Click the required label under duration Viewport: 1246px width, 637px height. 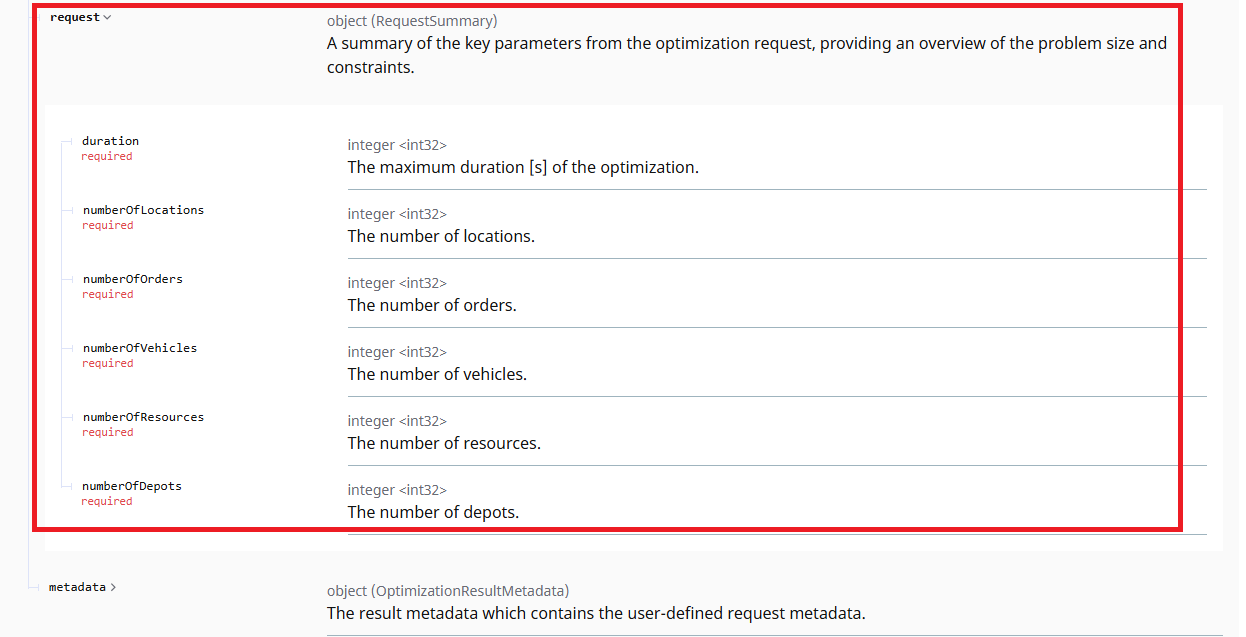(x=107, y=157)
